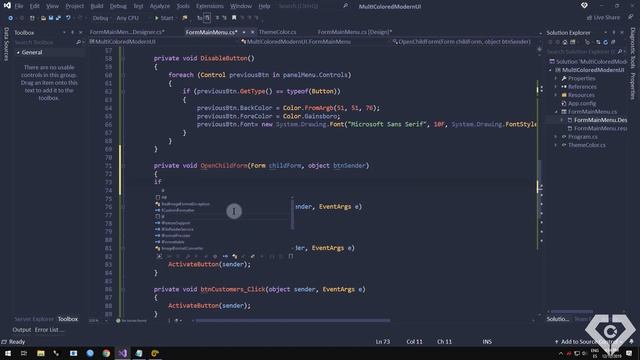This screenshot has width=640, height=360.
Task: Open the Windows Start menu
Action: (x=7, y=353)
